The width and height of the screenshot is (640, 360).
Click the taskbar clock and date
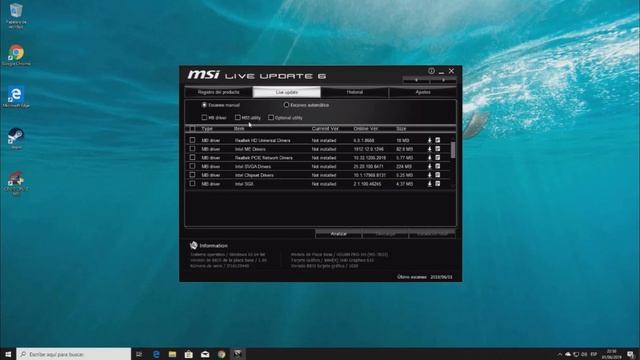tap(611, 354)
